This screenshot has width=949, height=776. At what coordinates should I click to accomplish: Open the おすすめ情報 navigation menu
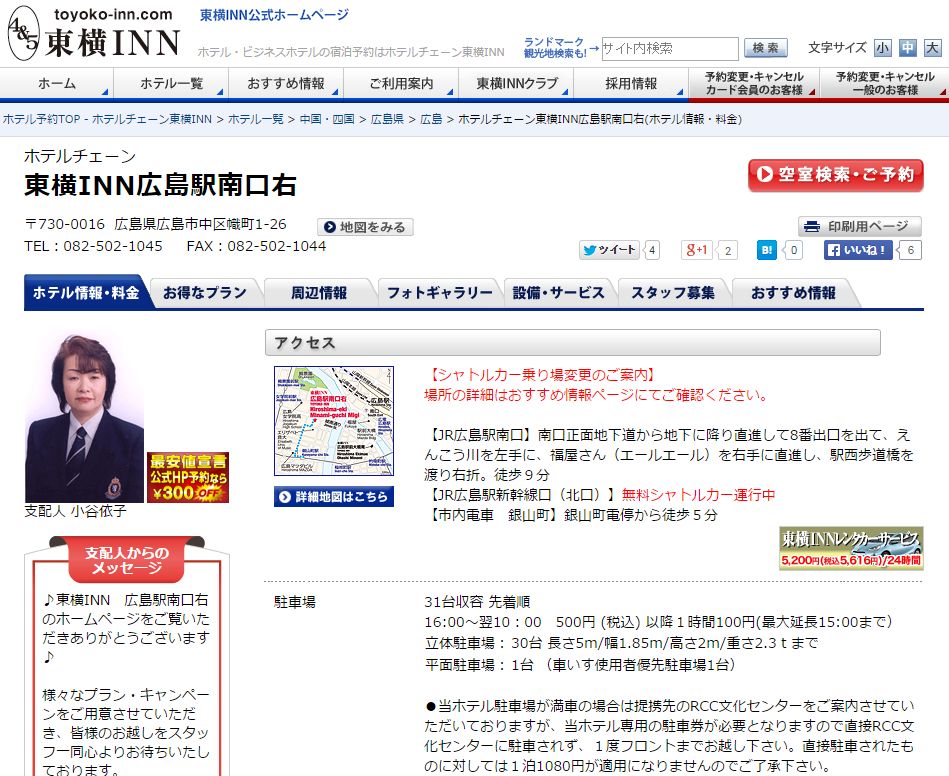286,84
